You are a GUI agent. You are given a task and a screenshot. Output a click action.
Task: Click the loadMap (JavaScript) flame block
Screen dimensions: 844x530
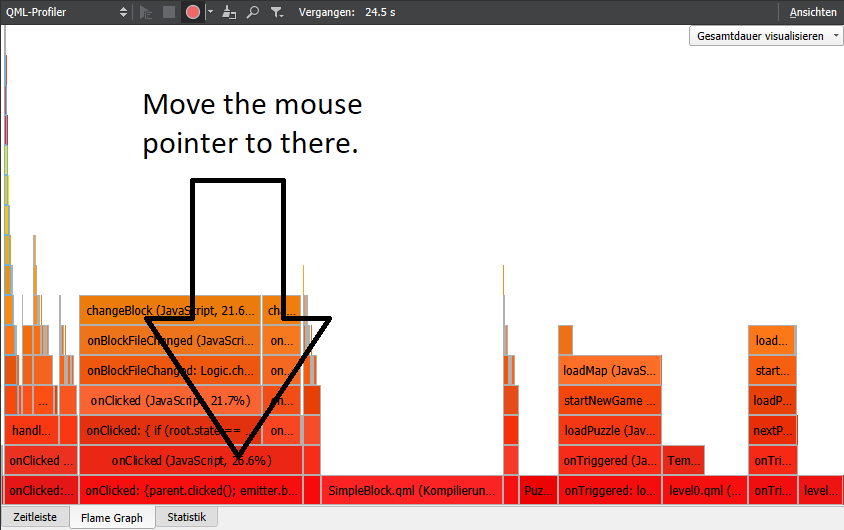[x=608, y=371]
